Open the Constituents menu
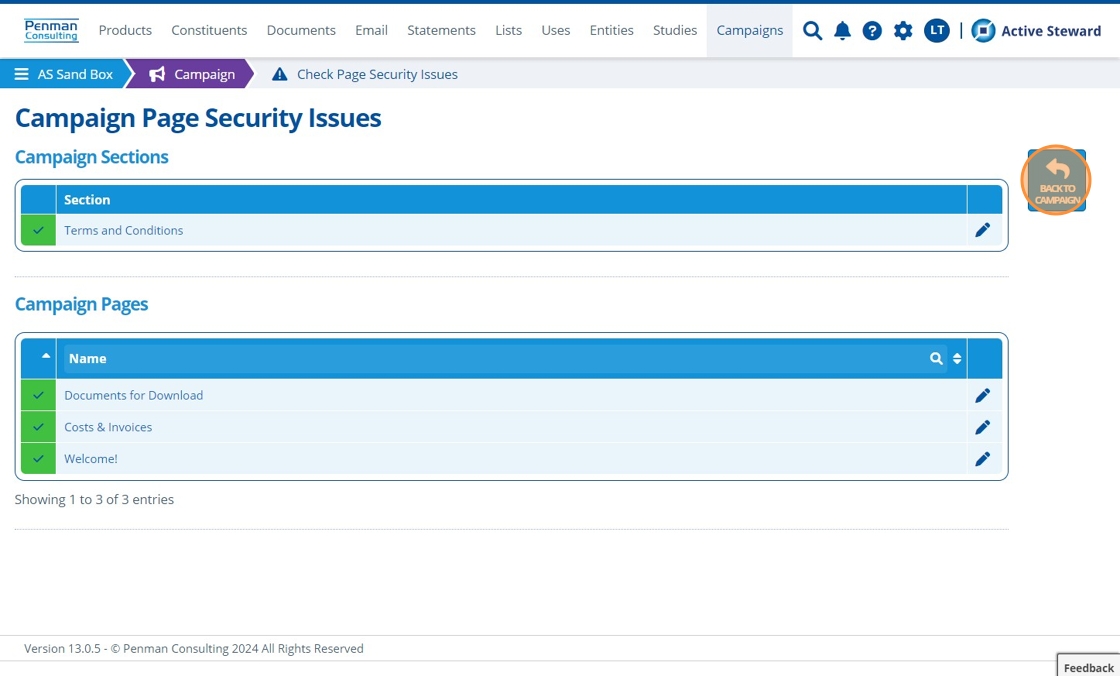Screen dimensions: 1120x676 (x=209, y=31)
